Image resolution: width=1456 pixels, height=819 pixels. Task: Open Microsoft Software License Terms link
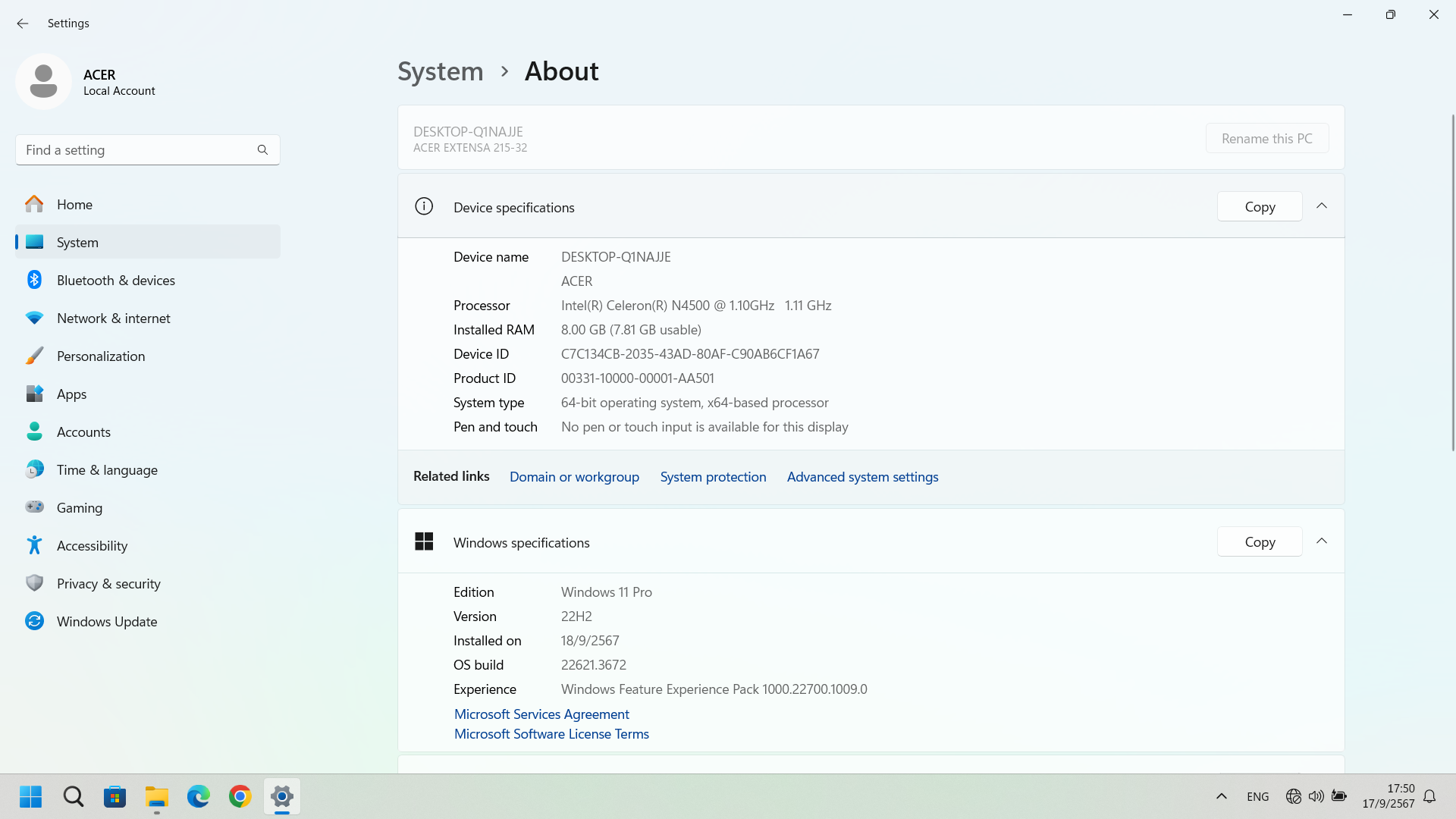click(551, 733)
